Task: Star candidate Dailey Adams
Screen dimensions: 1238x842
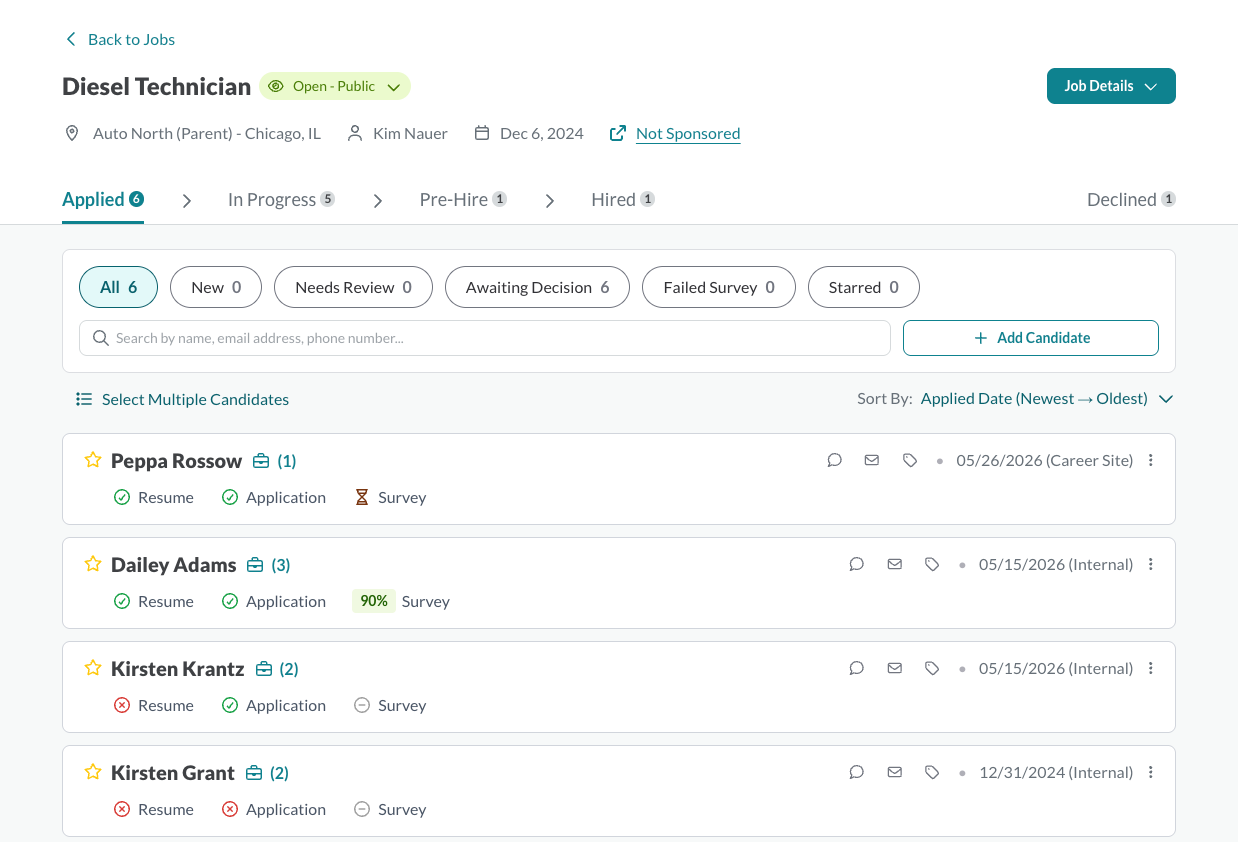Action: click(93, 564)
